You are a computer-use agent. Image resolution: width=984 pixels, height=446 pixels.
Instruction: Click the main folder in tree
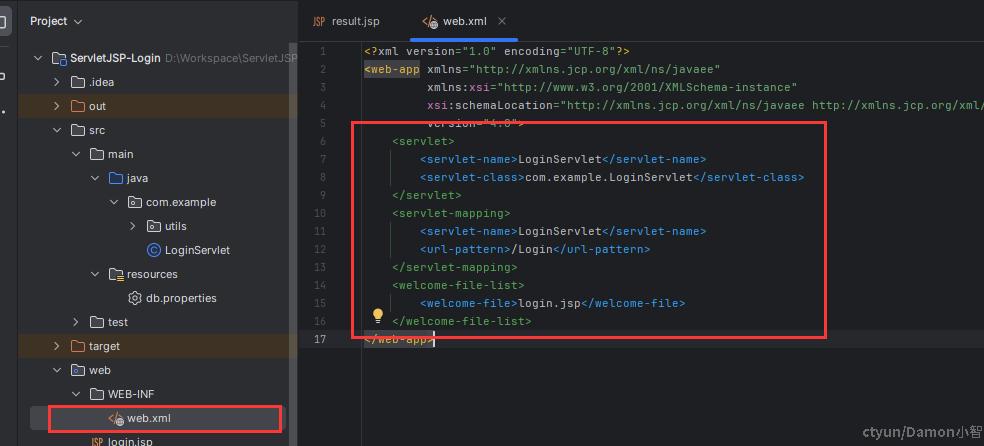pos(120,154)
